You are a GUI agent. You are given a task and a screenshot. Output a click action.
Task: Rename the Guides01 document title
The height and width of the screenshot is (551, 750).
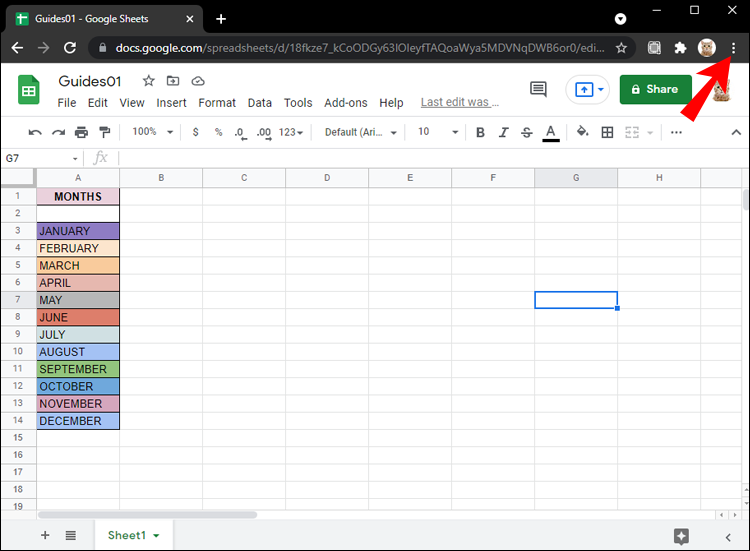click(x=90, y=81)
